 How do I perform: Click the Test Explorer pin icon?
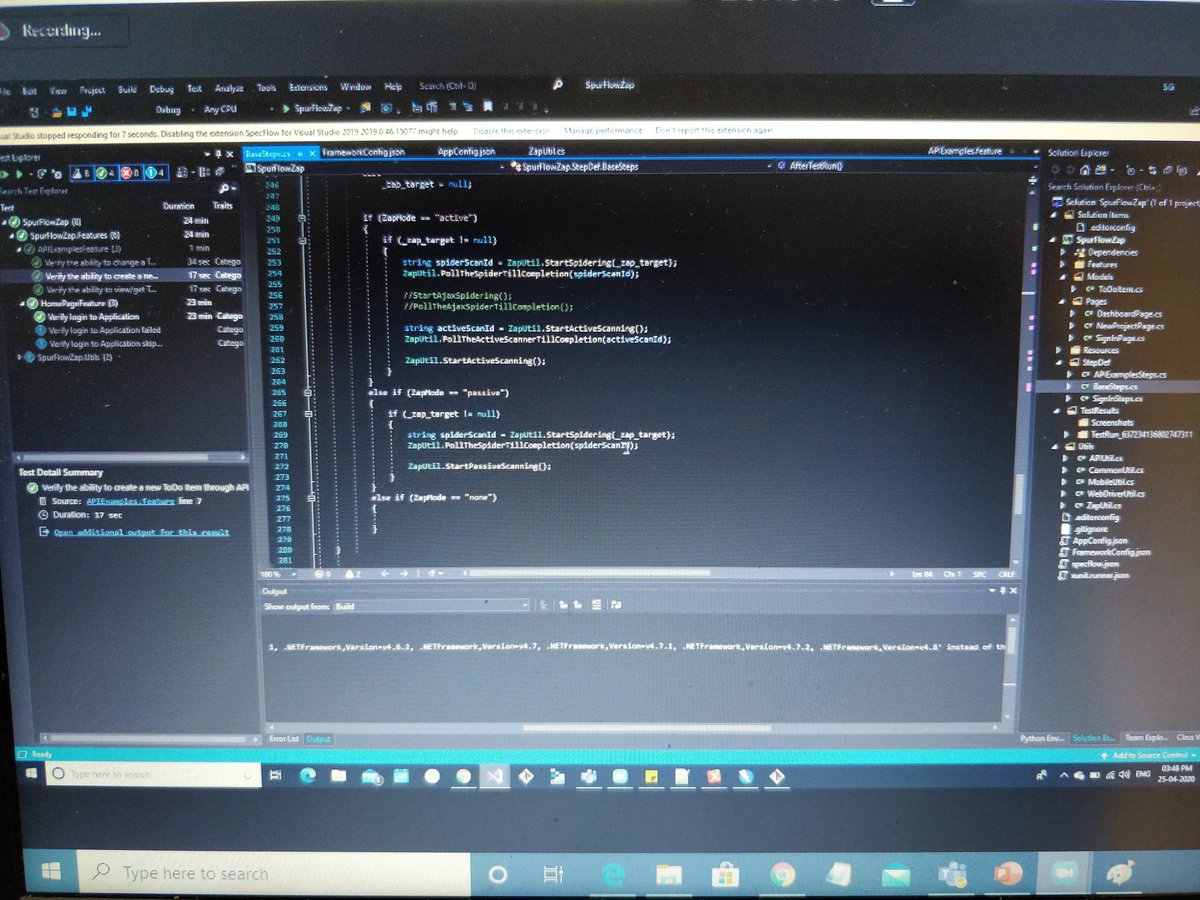click(219, 155)
